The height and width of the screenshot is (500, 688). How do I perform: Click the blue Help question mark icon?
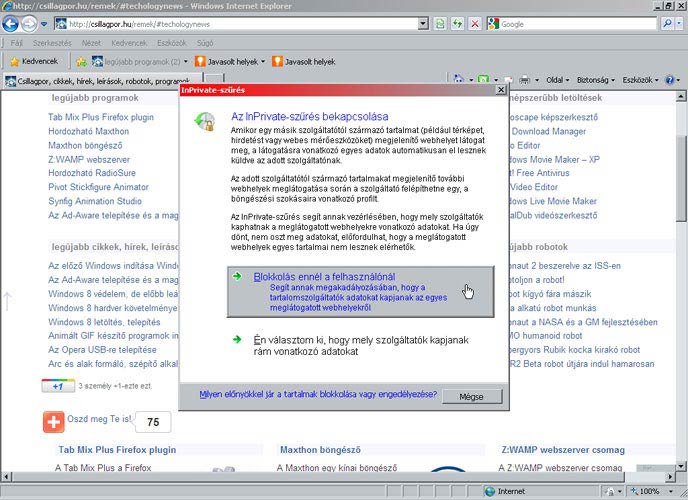coord(669,80)
